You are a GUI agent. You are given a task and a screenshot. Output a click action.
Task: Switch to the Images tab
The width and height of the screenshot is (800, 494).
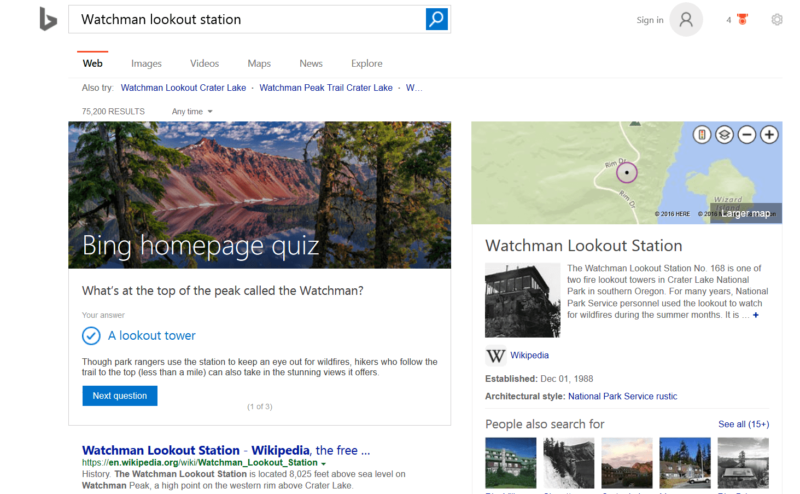click(146, 63)
